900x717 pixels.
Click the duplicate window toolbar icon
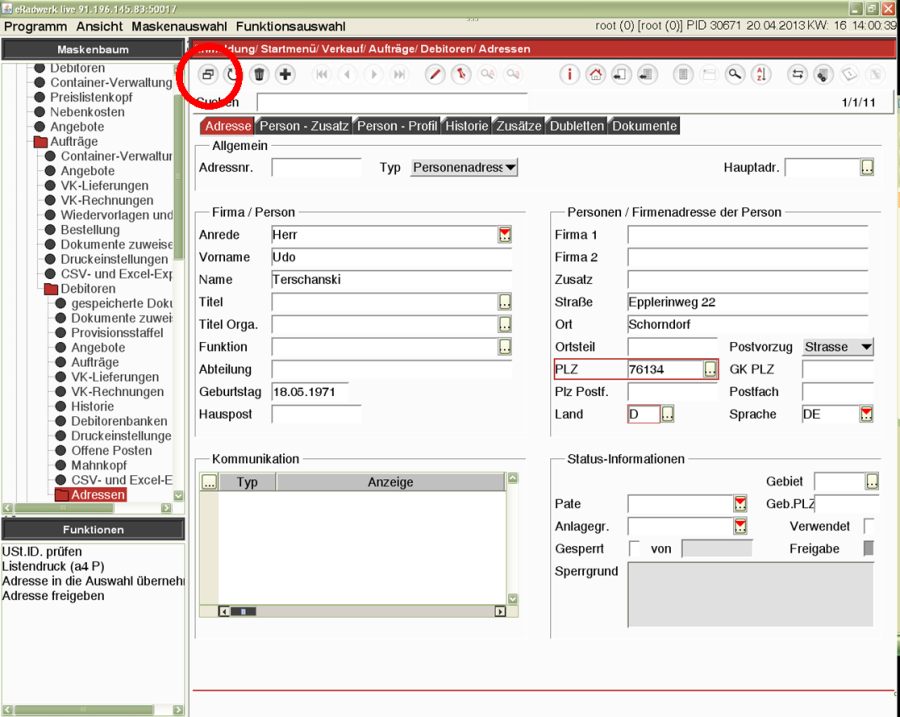coord(208,75)
